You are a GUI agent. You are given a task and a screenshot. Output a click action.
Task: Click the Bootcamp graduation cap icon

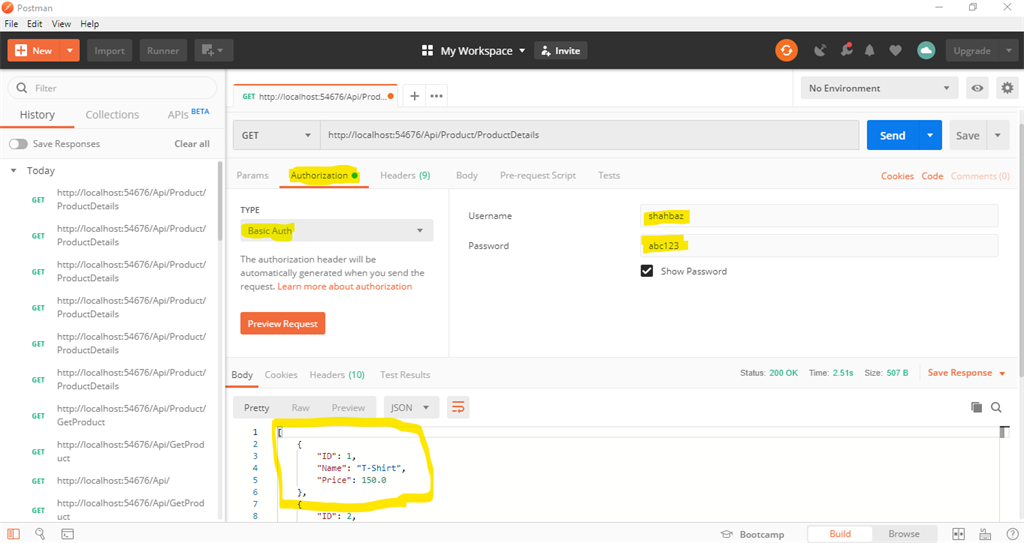726,534
